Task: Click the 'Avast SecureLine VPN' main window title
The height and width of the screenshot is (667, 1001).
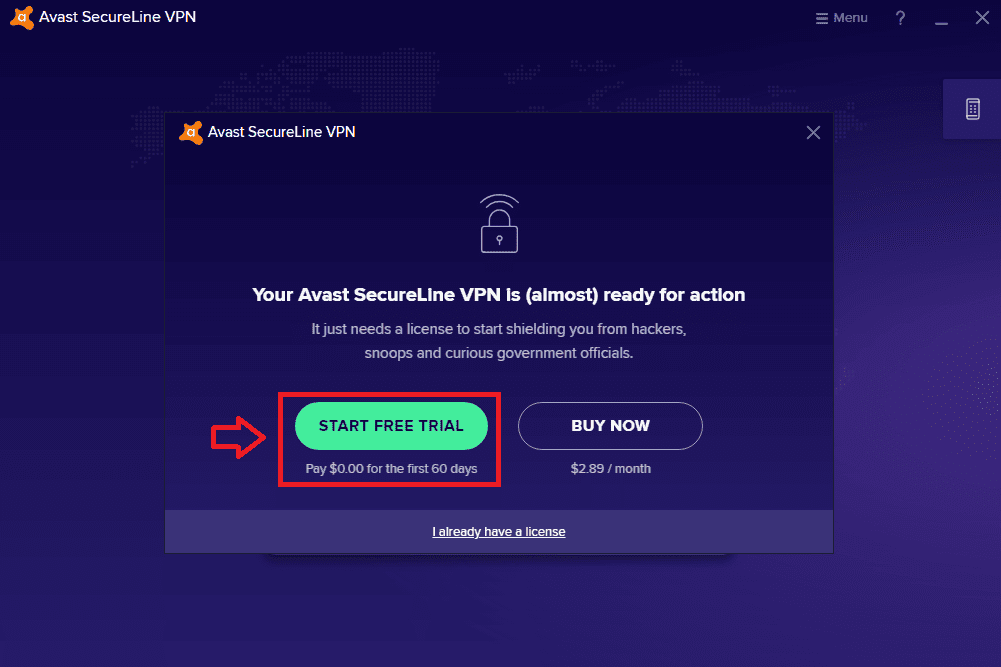Action: (117, 17)
